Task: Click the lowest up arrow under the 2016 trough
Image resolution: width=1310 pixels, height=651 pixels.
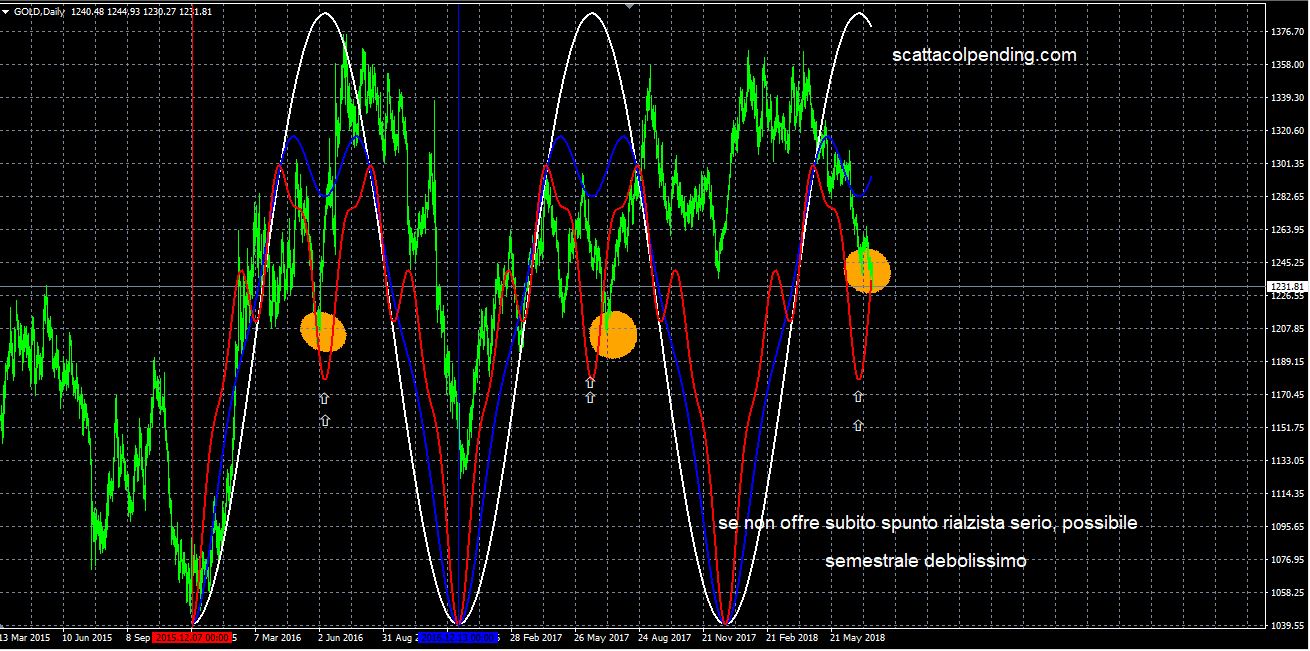Action: click(325, 421)
